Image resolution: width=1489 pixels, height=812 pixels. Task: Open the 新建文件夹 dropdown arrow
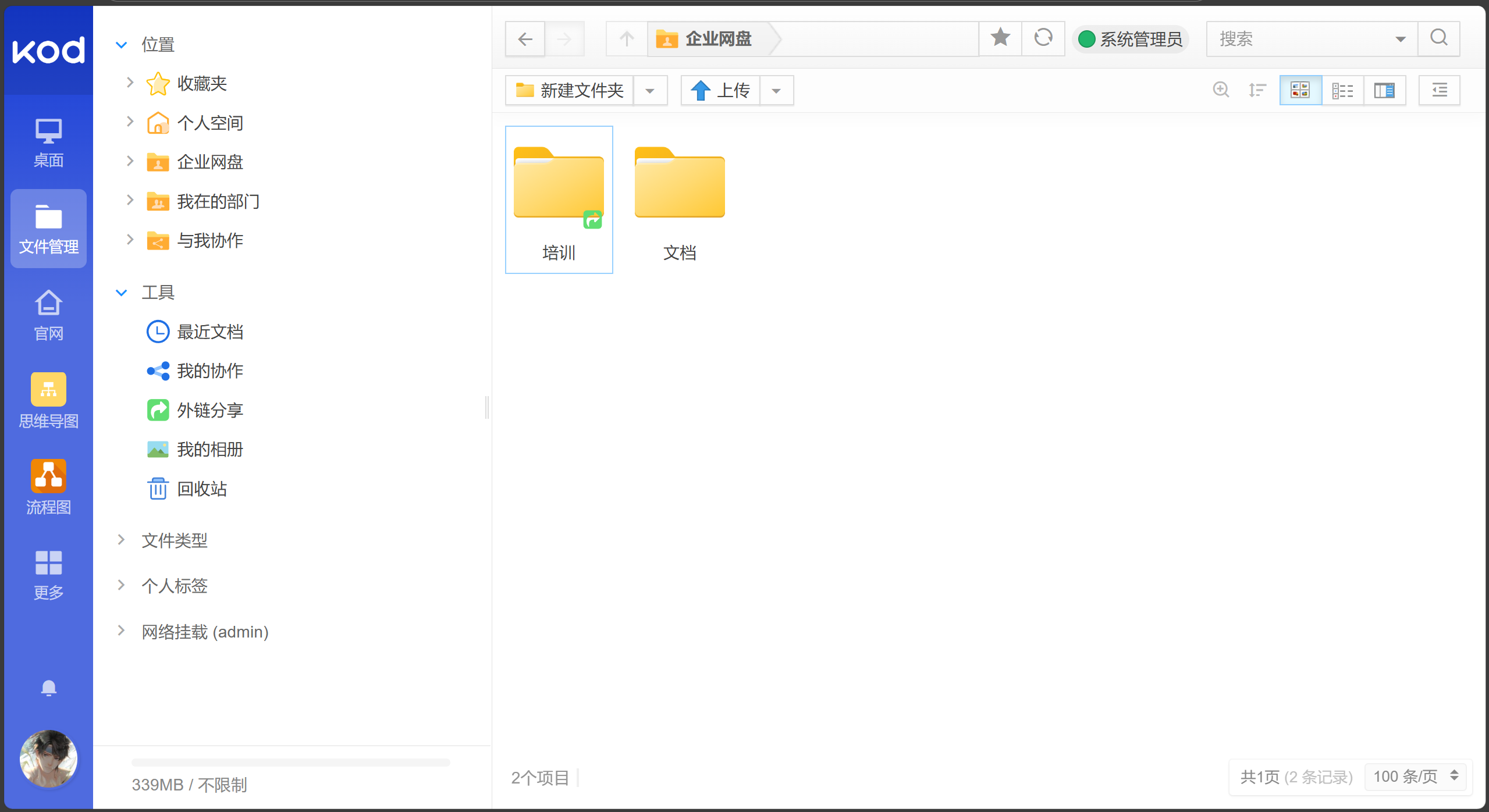(x=650, y=91)
